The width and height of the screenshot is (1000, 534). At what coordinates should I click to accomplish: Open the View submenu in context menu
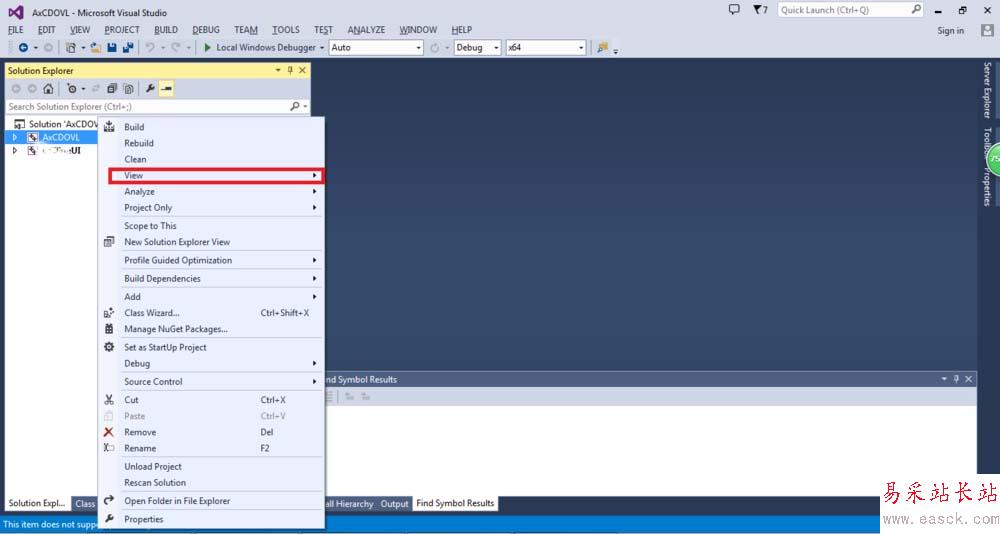pyautogui.click(x=216, y=175)
